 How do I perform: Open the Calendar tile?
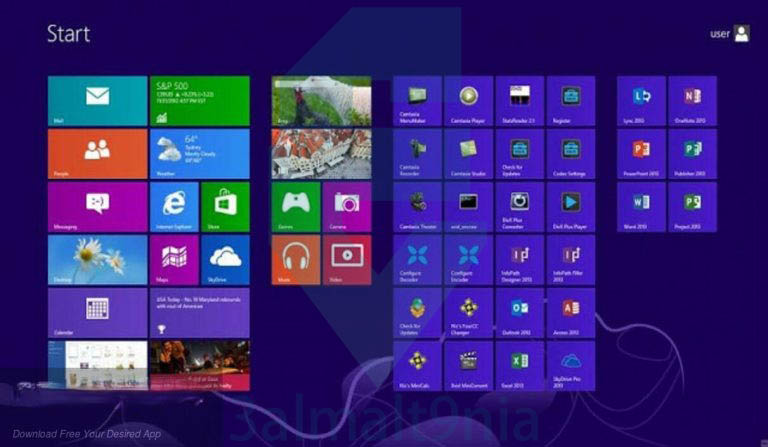97,313
